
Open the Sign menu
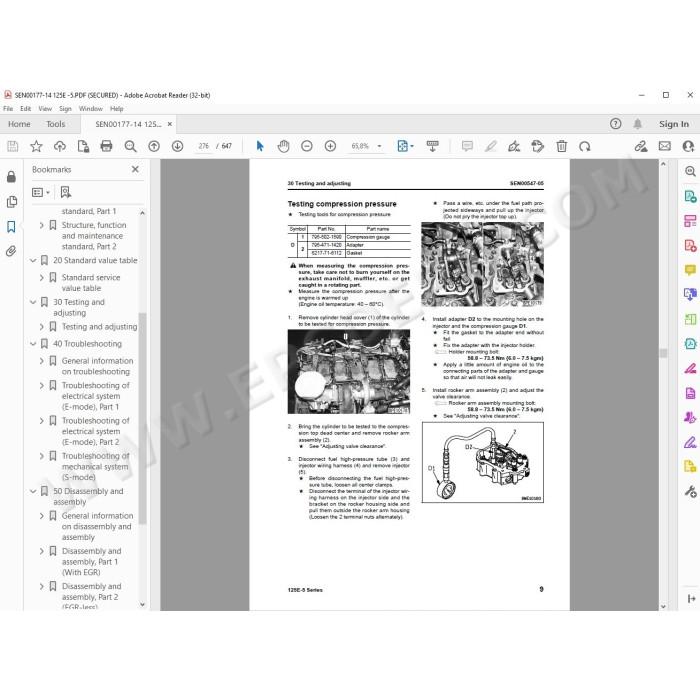click(x=65, y=108)
